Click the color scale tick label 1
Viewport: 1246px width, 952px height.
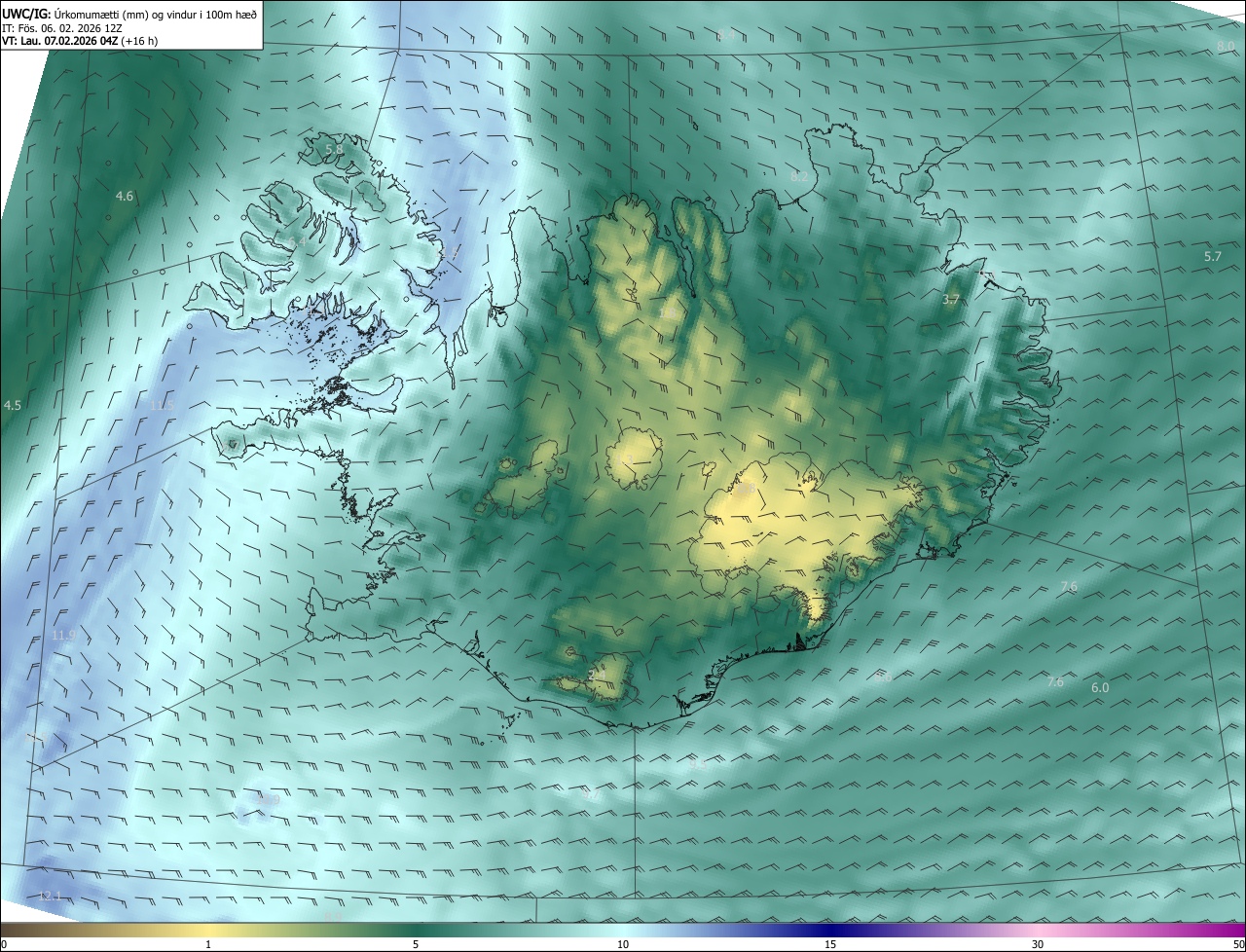point(208,944)
